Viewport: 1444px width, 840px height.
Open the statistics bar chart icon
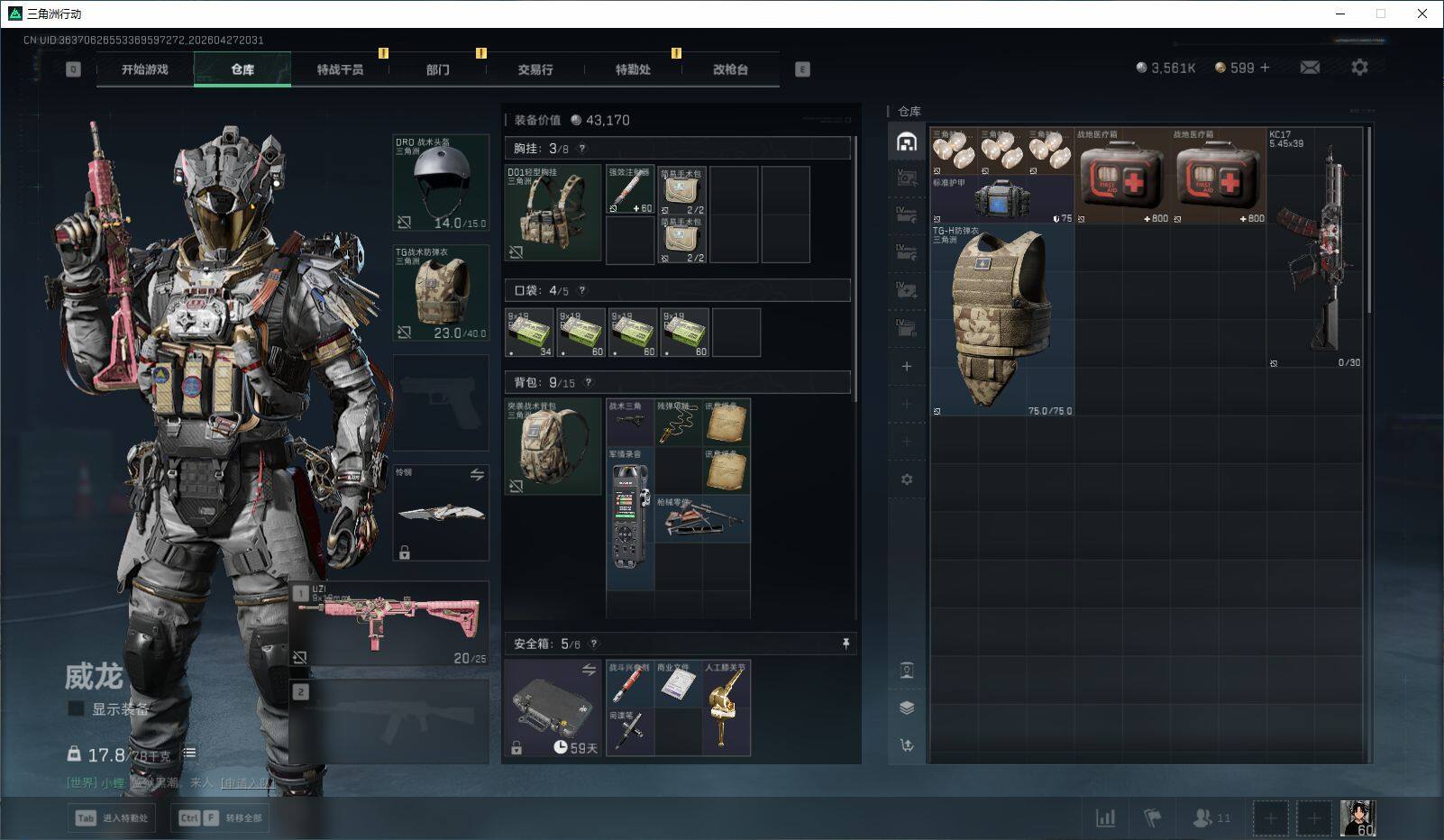click(x=1106, y=817)
